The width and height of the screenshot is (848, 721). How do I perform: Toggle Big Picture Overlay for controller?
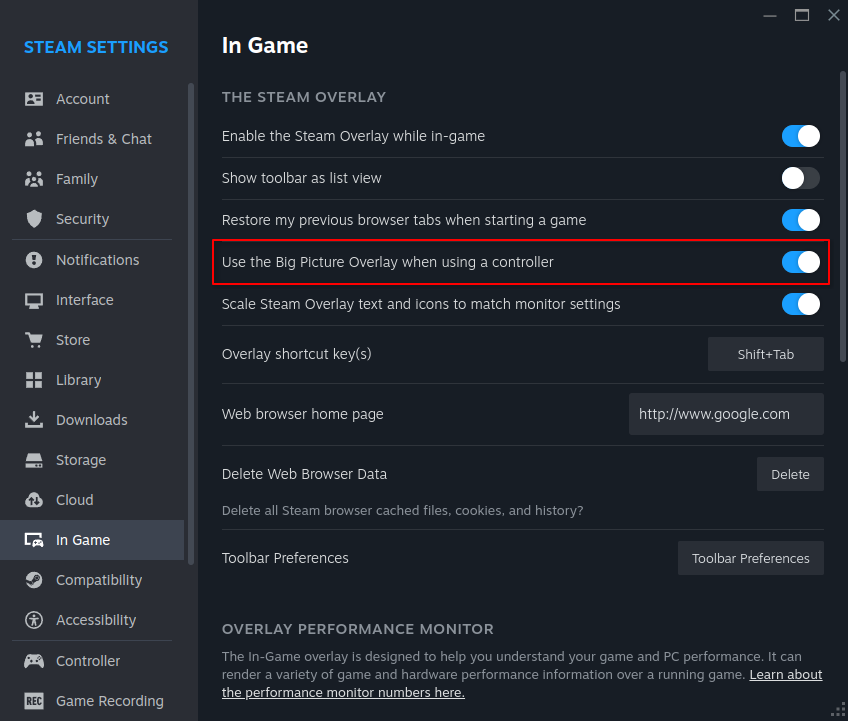[800, 262]
